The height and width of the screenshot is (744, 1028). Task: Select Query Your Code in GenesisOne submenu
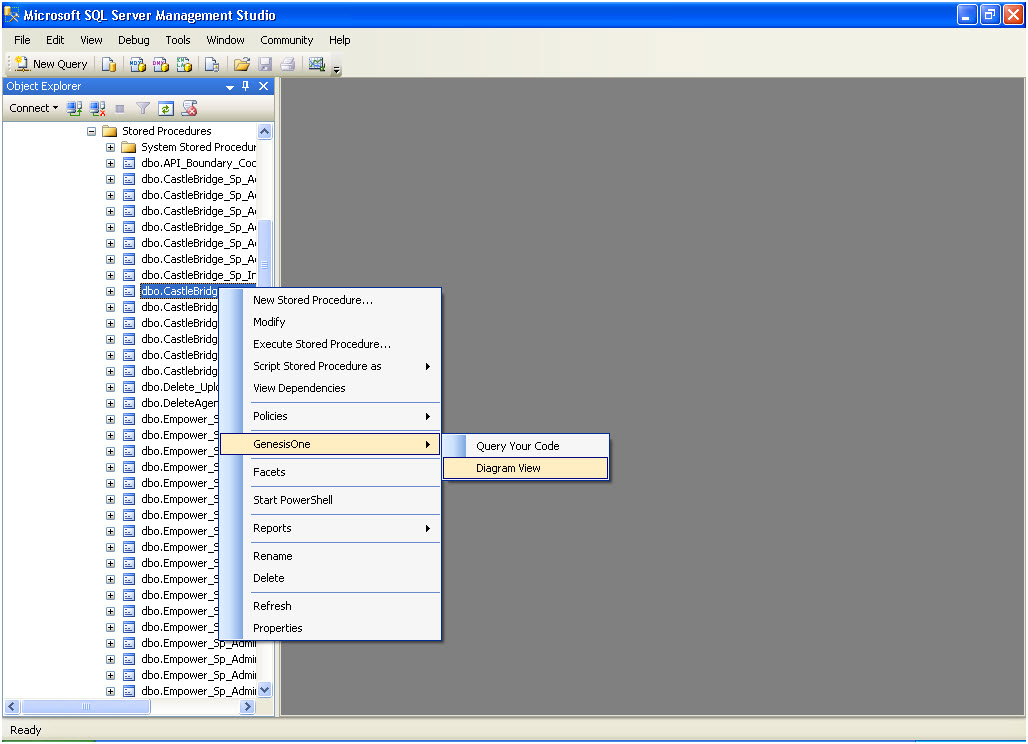click(526, 446)
